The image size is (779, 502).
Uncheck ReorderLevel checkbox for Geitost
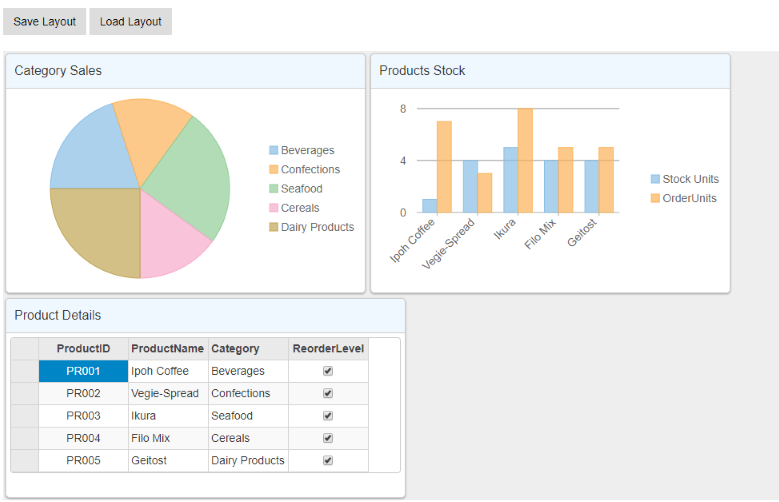(328, 461)
